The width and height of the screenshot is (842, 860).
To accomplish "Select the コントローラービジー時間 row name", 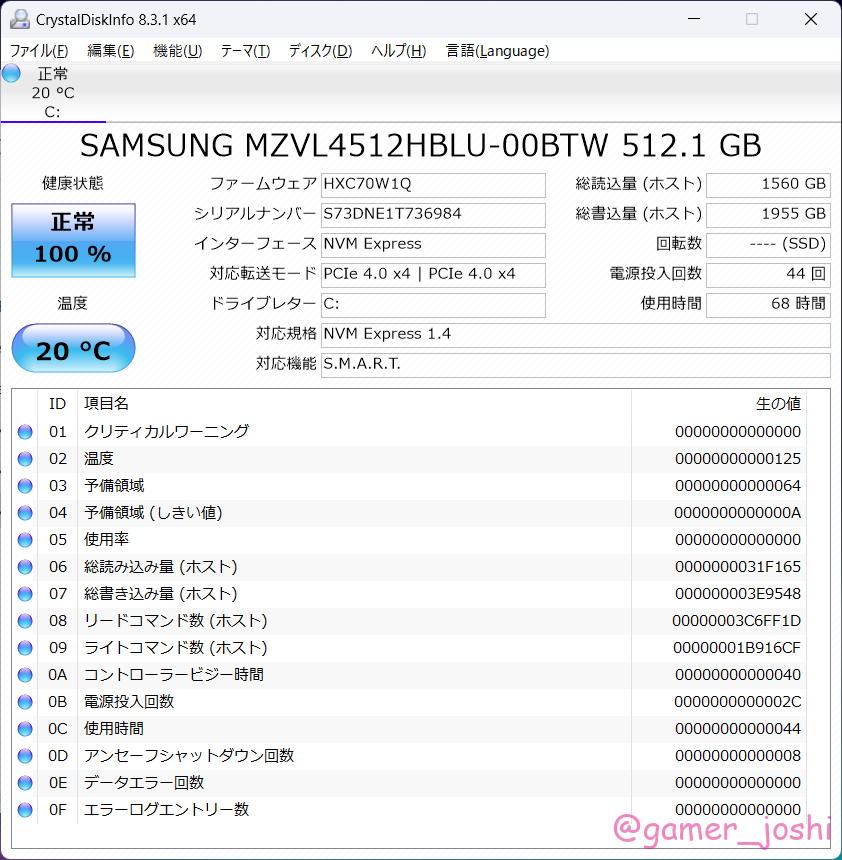I will click(174, 675).
